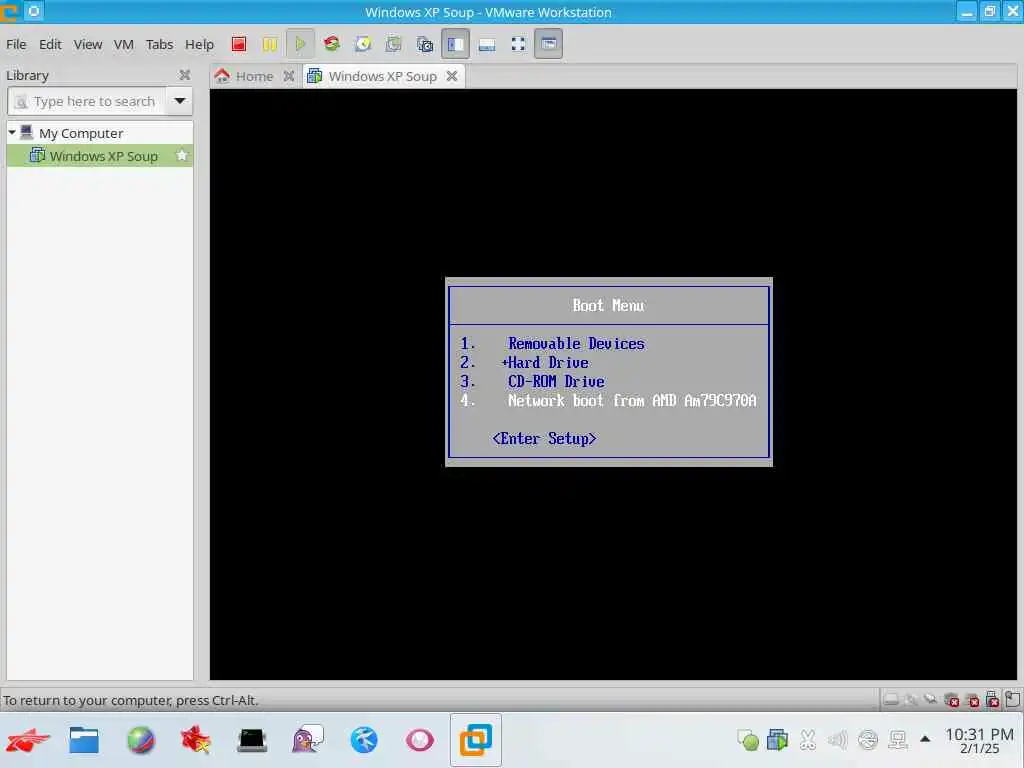The height and width of the screenshot is (768, 1024).
Task: Click Enter Setup in the Boot Menu
Action: 545,438
